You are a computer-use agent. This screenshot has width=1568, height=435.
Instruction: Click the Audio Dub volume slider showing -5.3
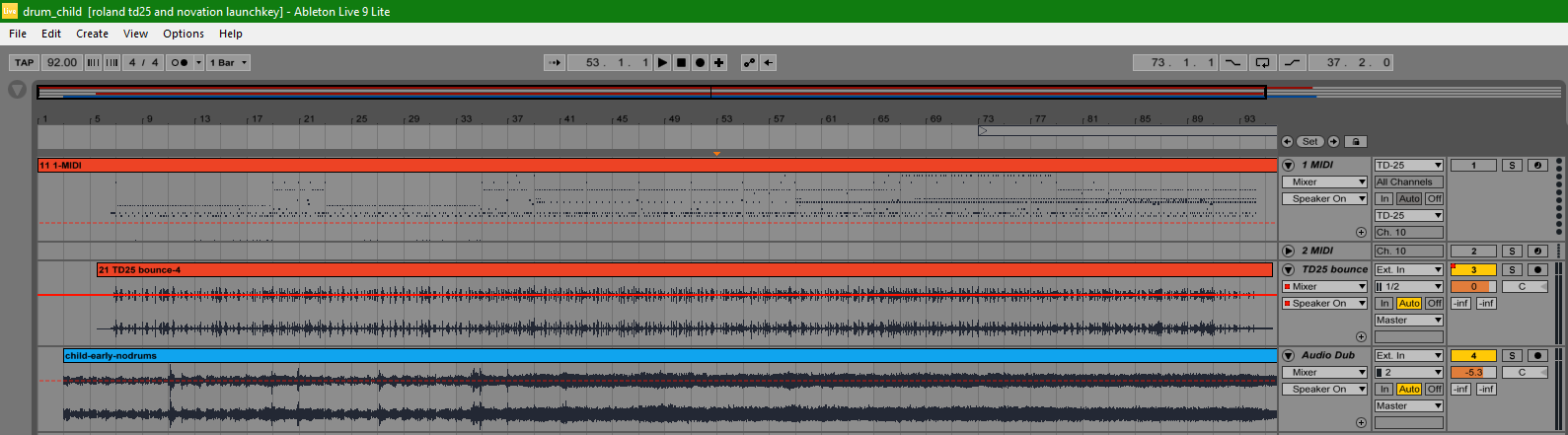coord(1473,373)
